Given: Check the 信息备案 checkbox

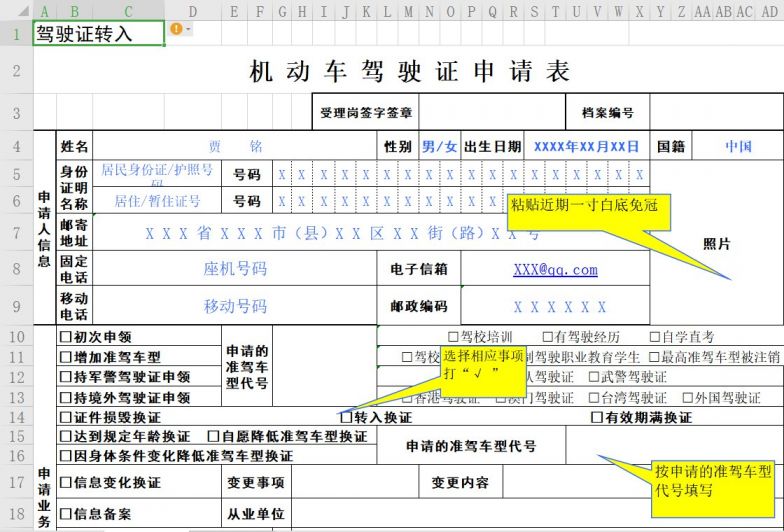Looking at the screenshot, I should [66, 514].
